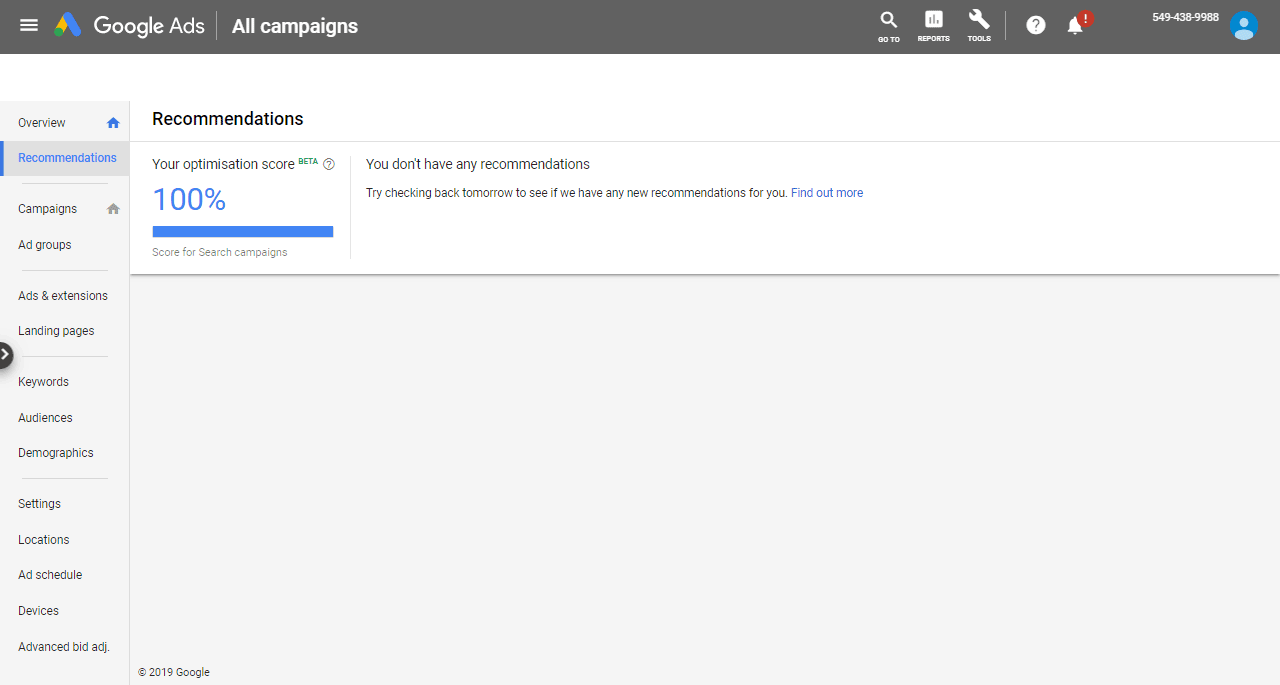Navigate to Ad schedule section
1280x685 pixels.
tap(50, 575)
